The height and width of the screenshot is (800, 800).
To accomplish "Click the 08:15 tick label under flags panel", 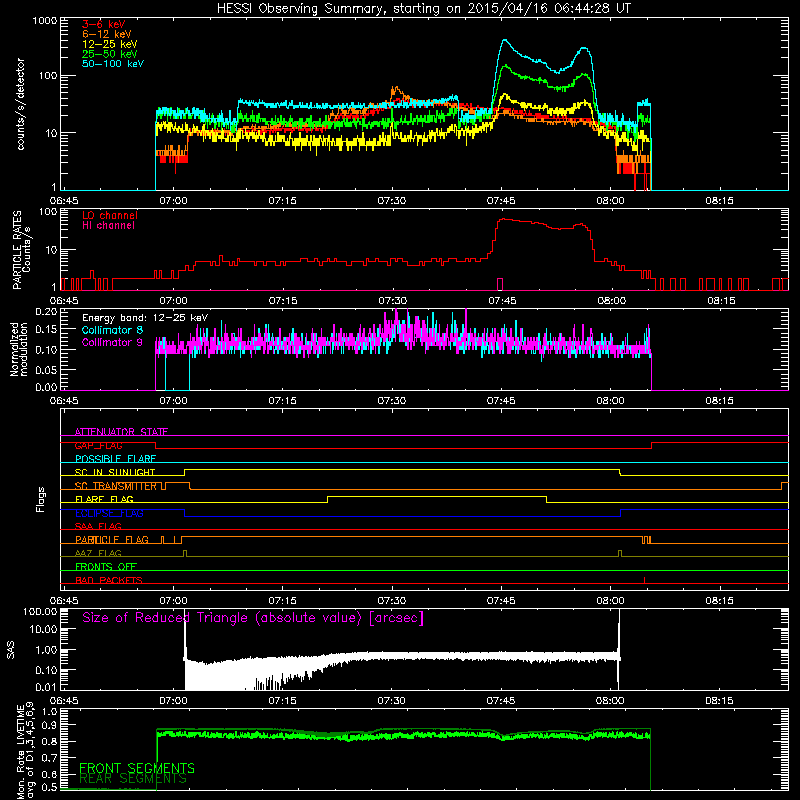I will 719,601.
